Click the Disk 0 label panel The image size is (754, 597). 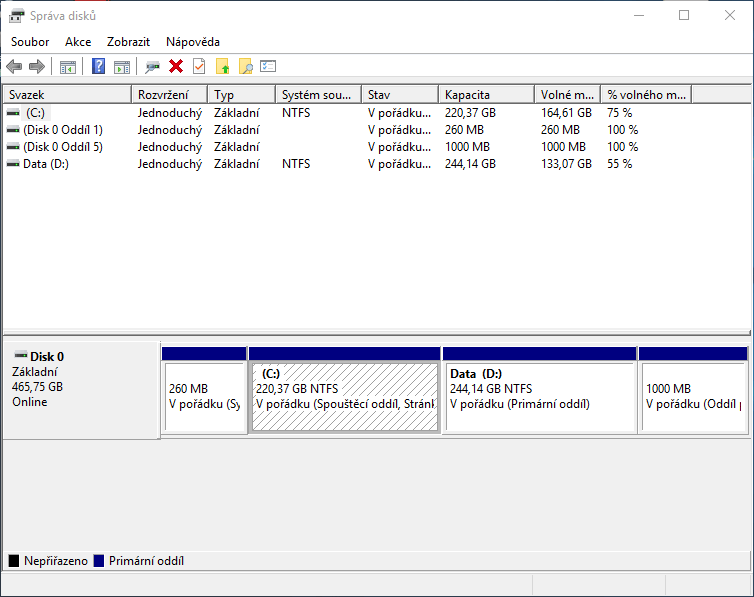[80, 390]
